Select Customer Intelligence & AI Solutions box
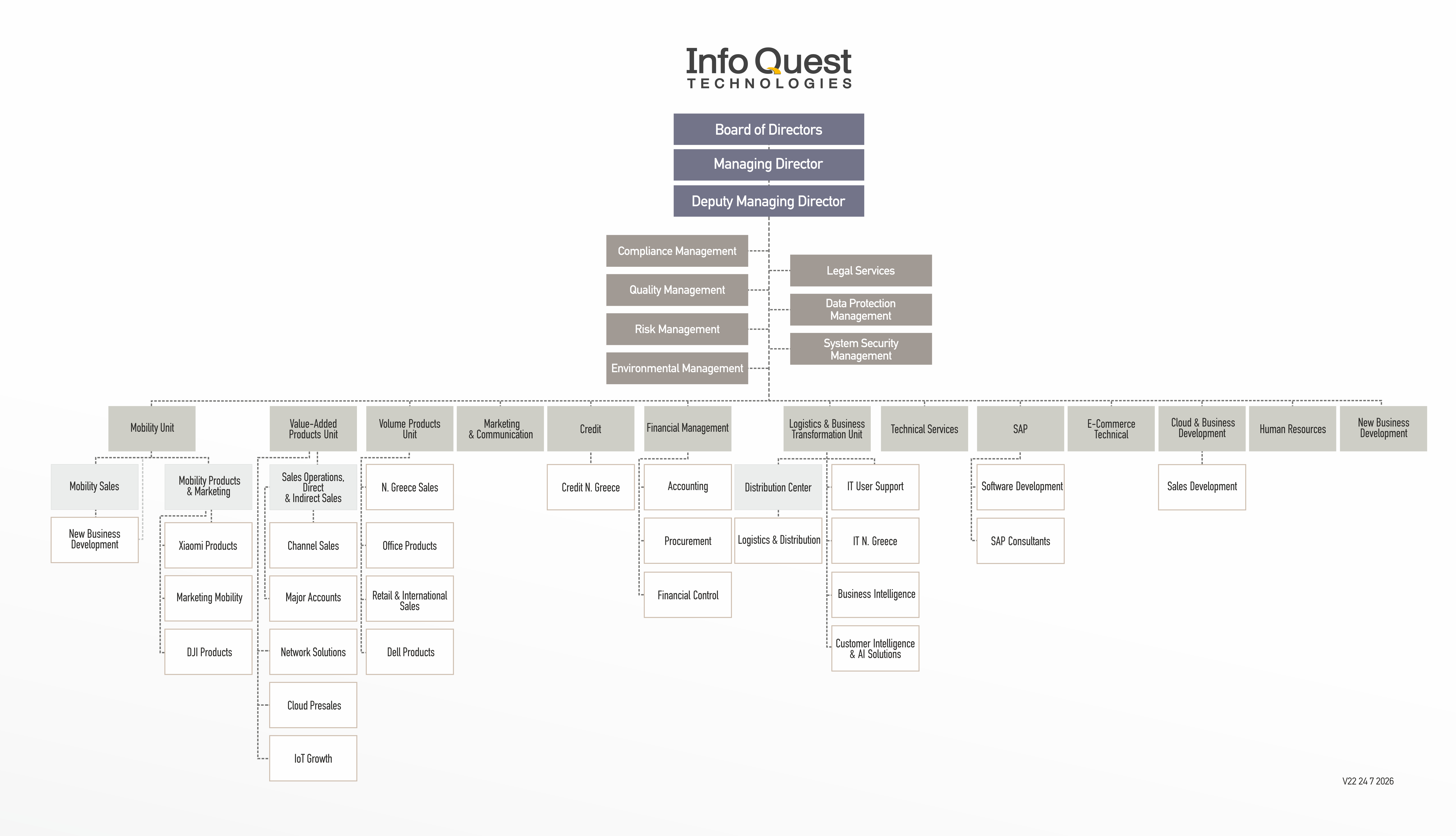The height and width of the screenshot is (836, 1456). coord(875,648)
